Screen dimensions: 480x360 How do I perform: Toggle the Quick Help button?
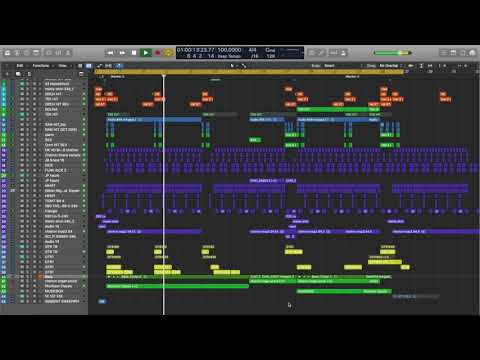click(26, 53)
